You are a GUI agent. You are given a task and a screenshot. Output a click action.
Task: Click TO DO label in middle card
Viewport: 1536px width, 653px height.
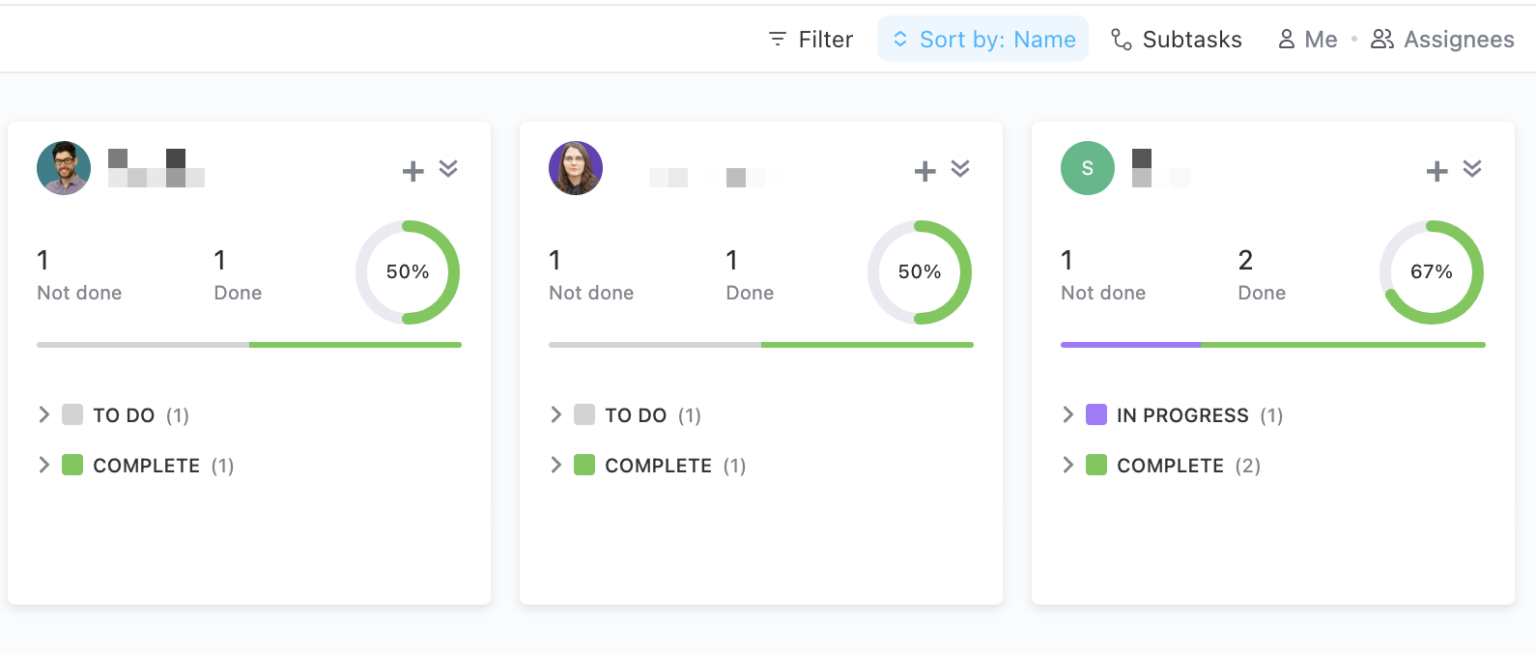click(635, 415)
